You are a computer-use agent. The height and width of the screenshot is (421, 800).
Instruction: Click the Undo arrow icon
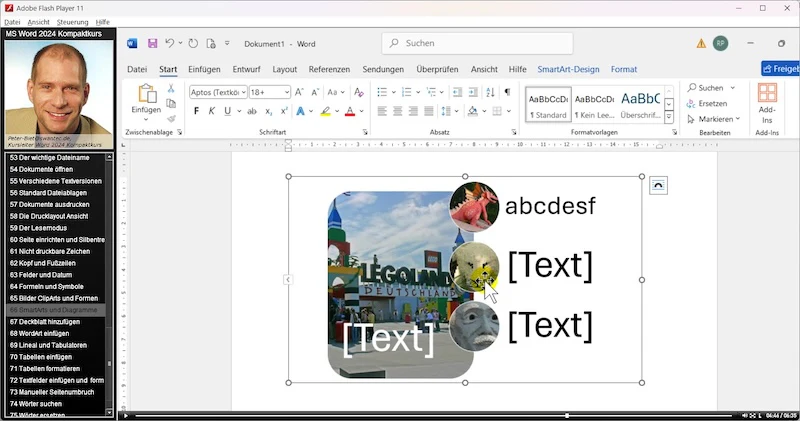[170, 43]
